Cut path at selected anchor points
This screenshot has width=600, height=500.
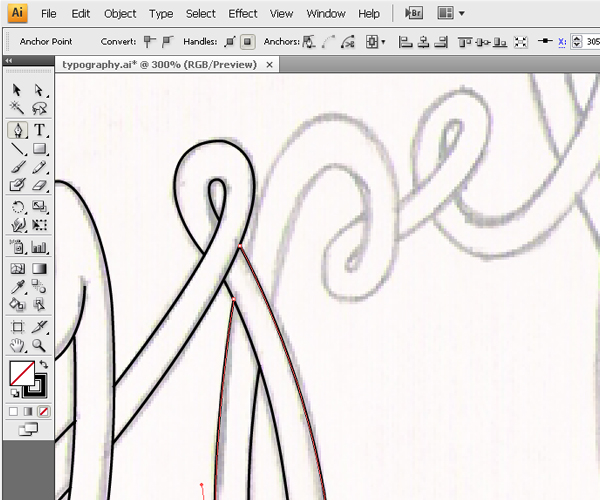(x=347, y=41)
